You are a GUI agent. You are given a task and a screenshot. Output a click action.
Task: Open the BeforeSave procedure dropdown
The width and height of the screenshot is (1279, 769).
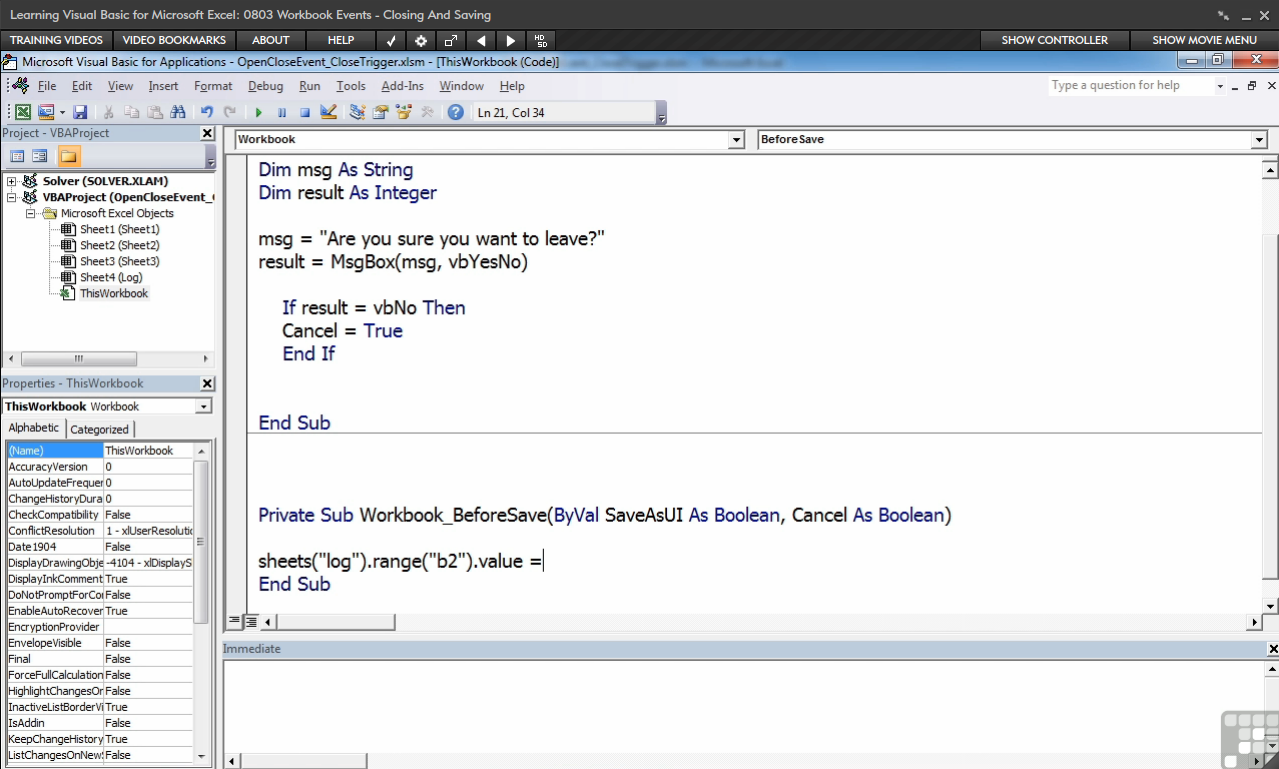[1259, 140]
